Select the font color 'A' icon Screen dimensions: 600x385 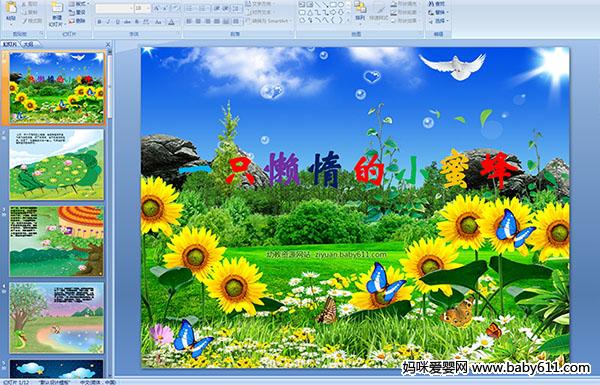[x=171, y=22]
